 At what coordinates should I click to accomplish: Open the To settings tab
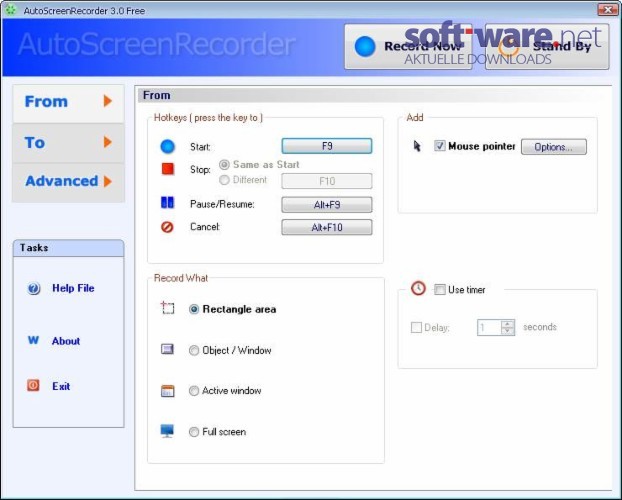68,142
